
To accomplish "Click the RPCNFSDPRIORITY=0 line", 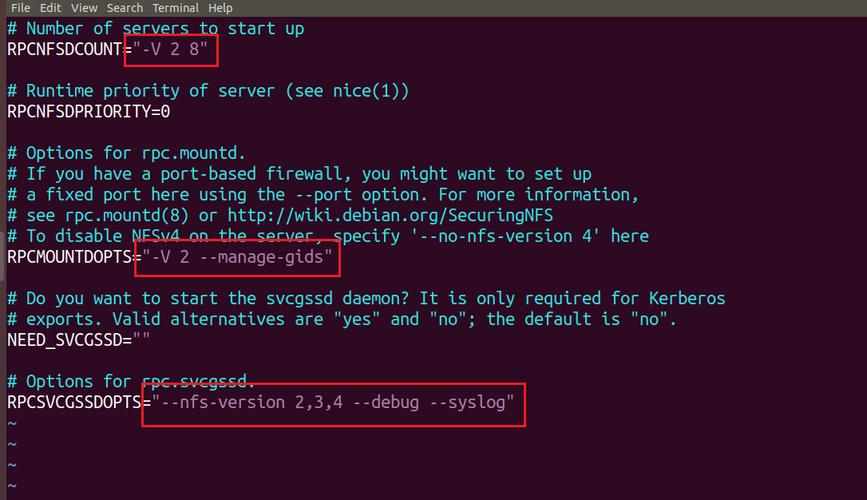I will point(88,111).
